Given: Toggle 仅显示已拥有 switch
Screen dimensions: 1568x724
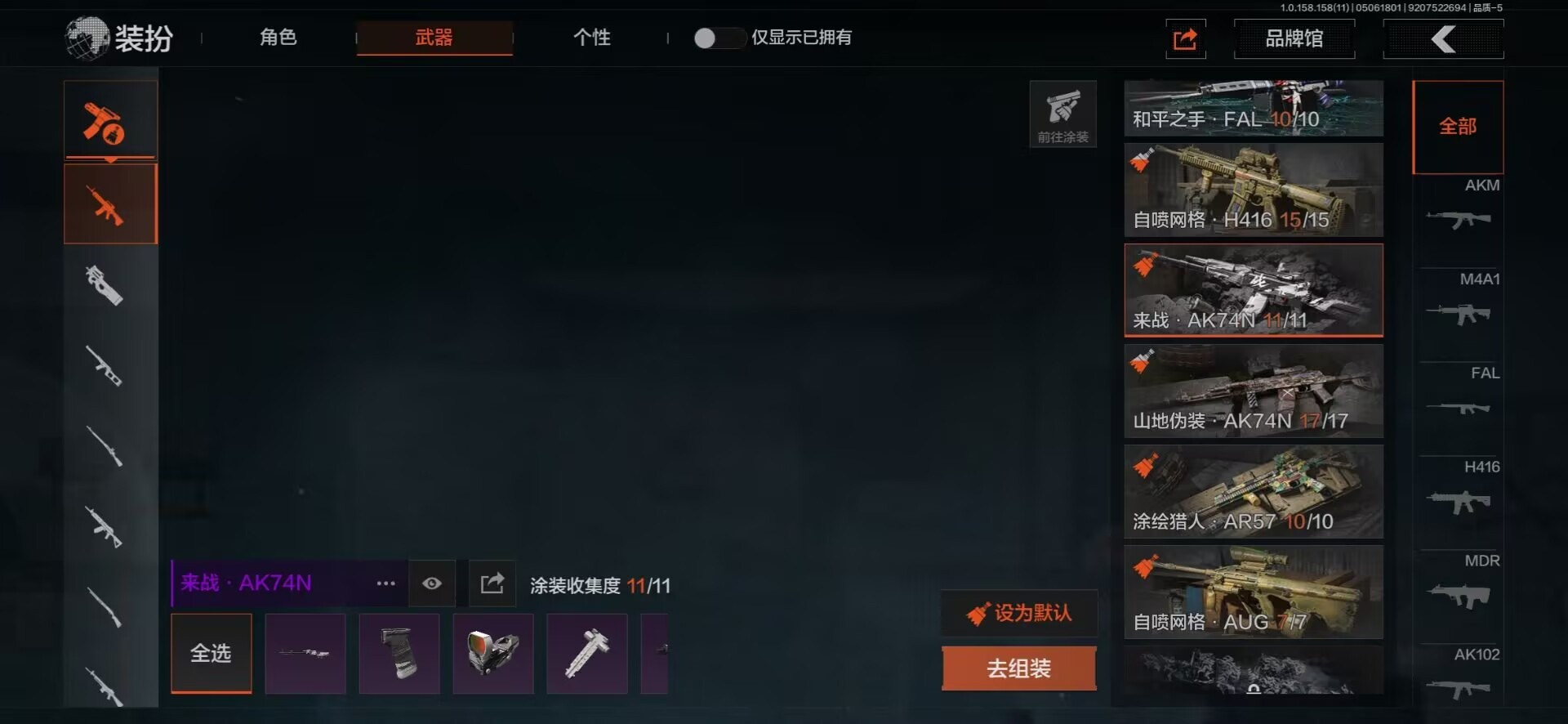Looking at the screenshot, I should coord(719,38).
